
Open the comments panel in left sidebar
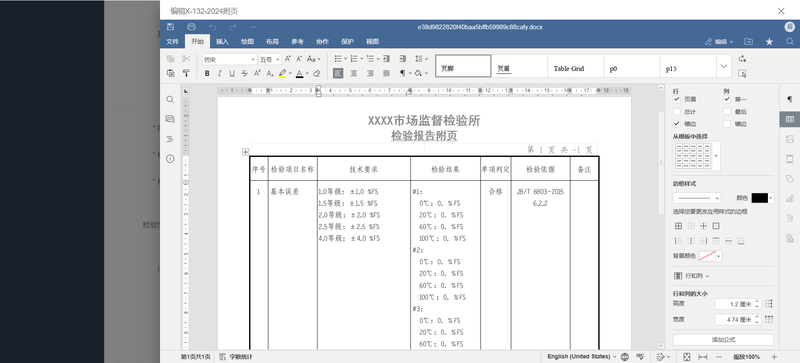170,119
